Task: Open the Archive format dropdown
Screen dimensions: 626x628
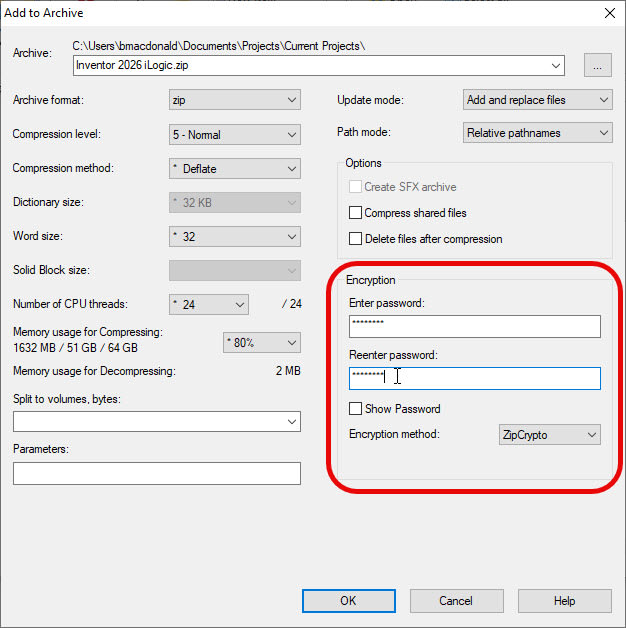Action: [x=235, y=100]
